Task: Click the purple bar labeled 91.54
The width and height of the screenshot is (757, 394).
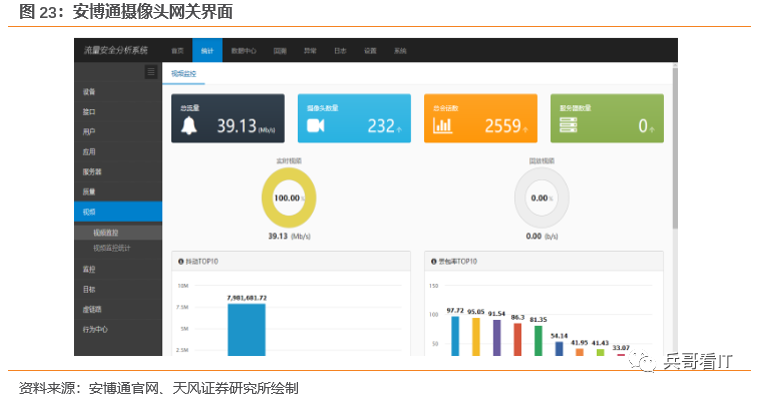Action: pyautogui.click(x=497, y=338)
